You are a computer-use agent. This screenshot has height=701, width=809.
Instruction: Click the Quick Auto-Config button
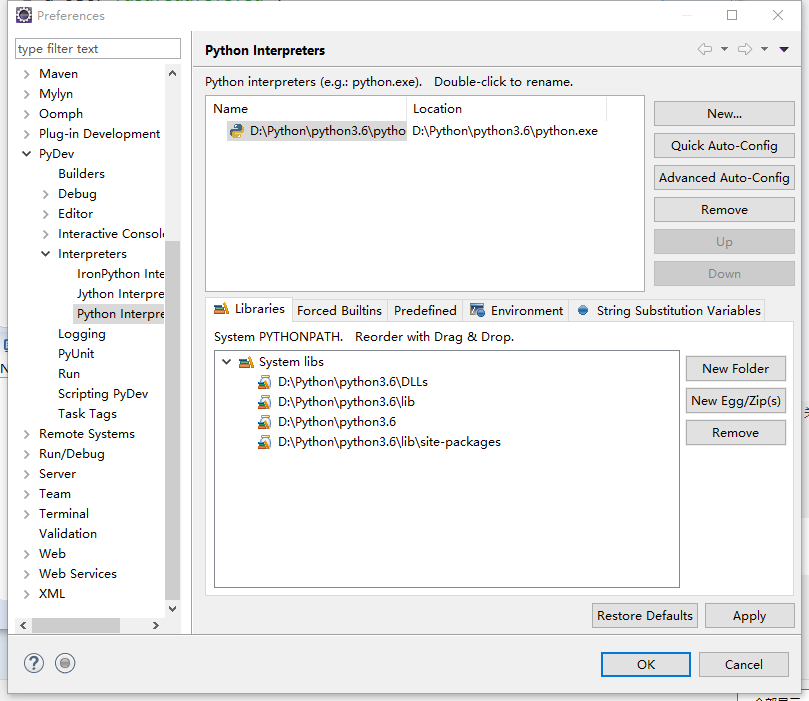[x=724, y=145]
